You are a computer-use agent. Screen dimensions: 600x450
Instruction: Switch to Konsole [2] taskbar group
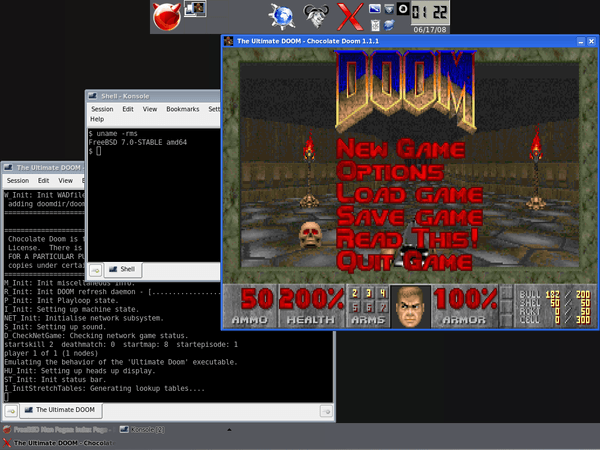pyautogui.click(x=142, y=430)
